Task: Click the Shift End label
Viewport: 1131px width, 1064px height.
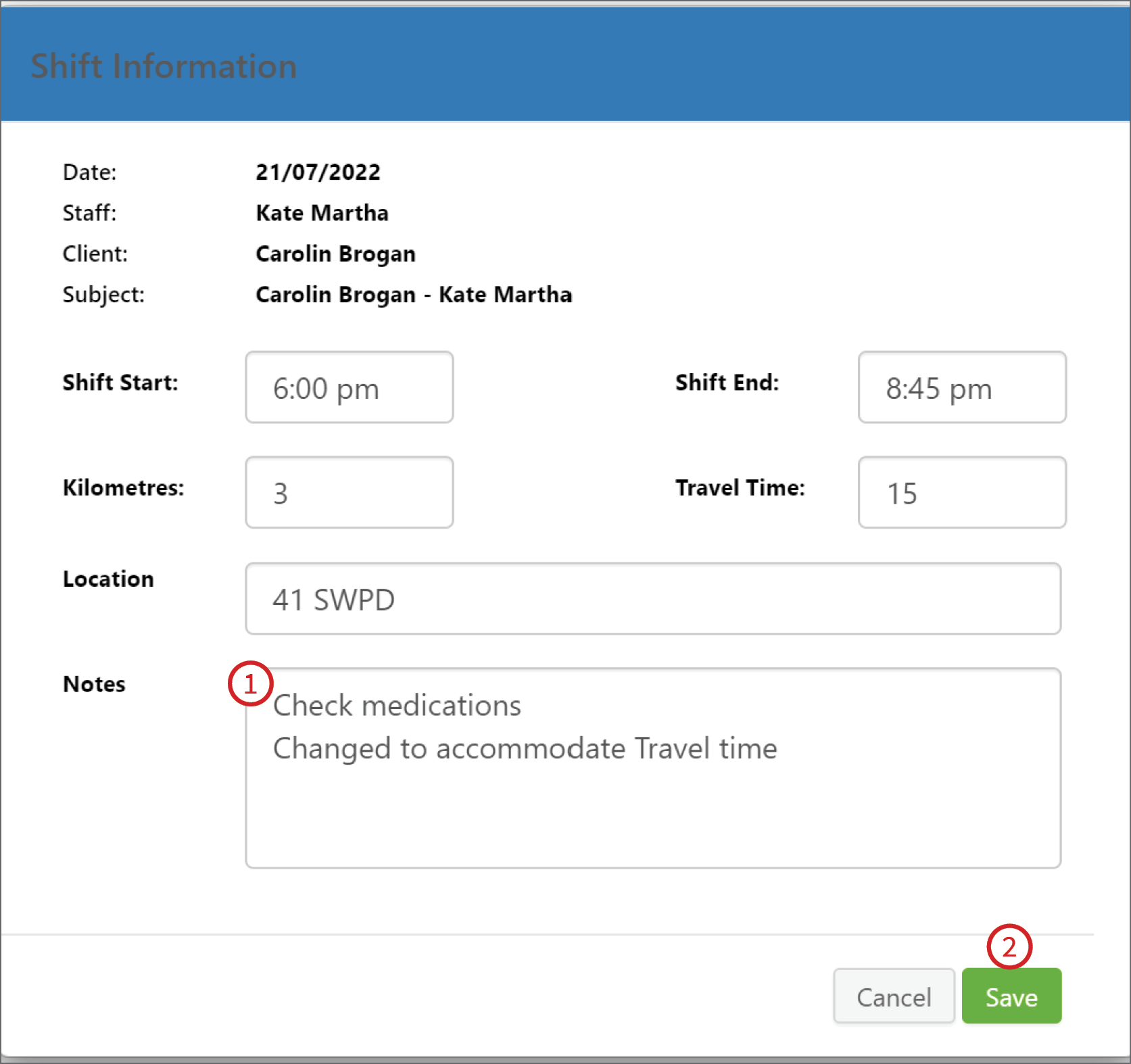Action: coord(727,383)
